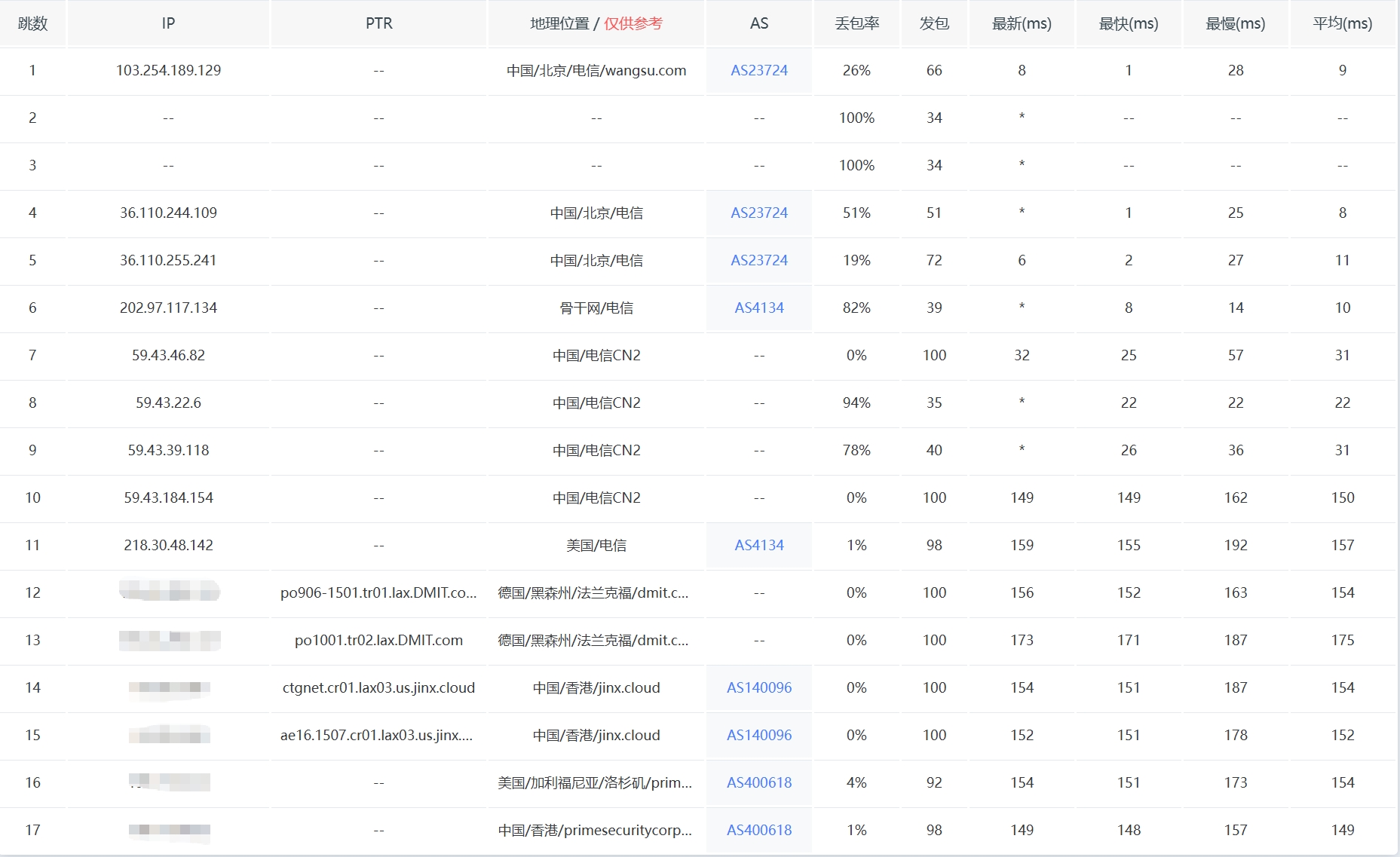Click the 最快(ms) column header

pyautogui.click(x=1129, y=23)
